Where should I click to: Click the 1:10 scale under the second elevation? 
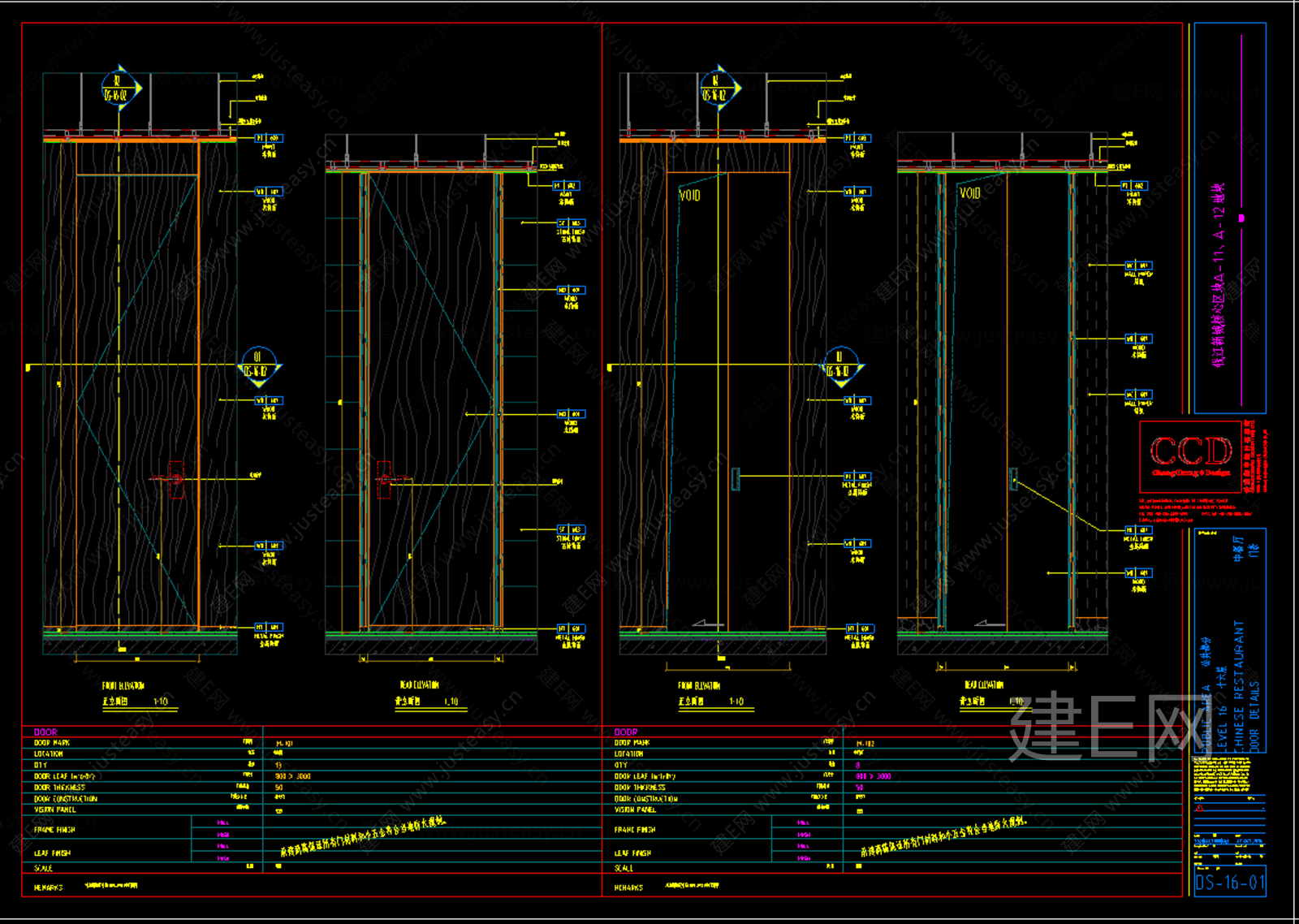click(x=451, y=702)
